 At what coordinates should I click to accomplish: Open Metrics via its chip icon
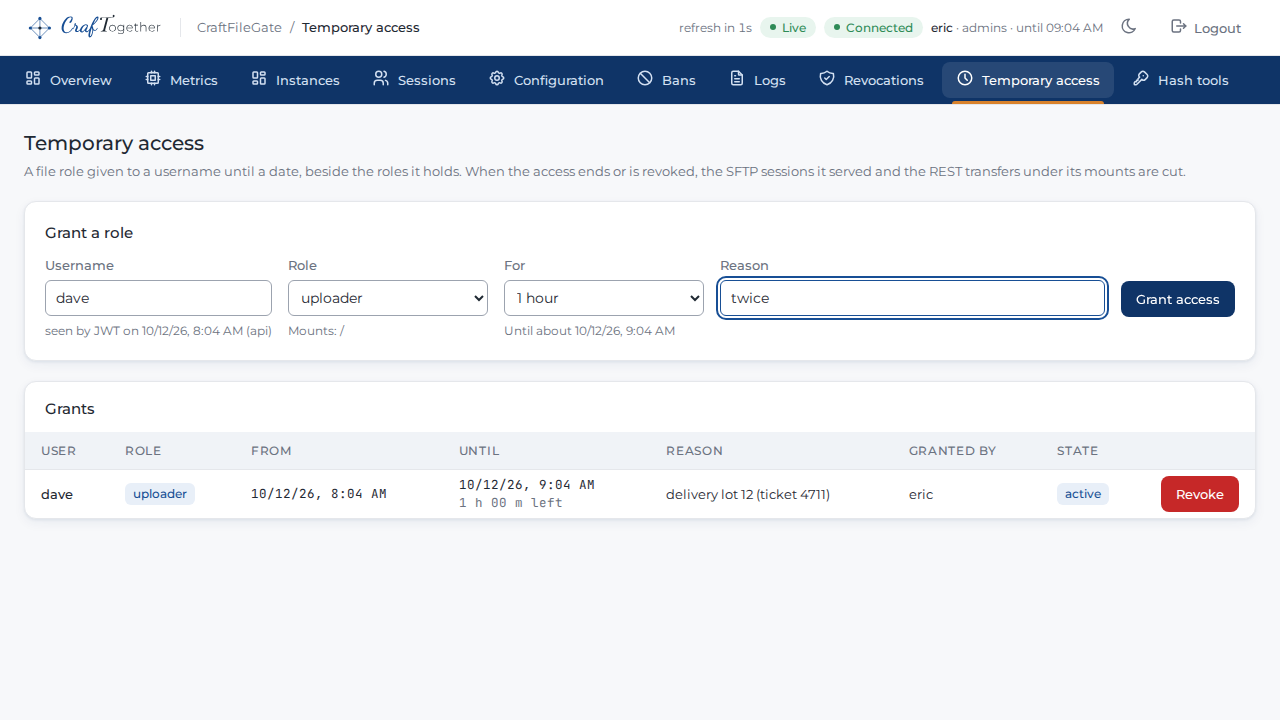153,79
